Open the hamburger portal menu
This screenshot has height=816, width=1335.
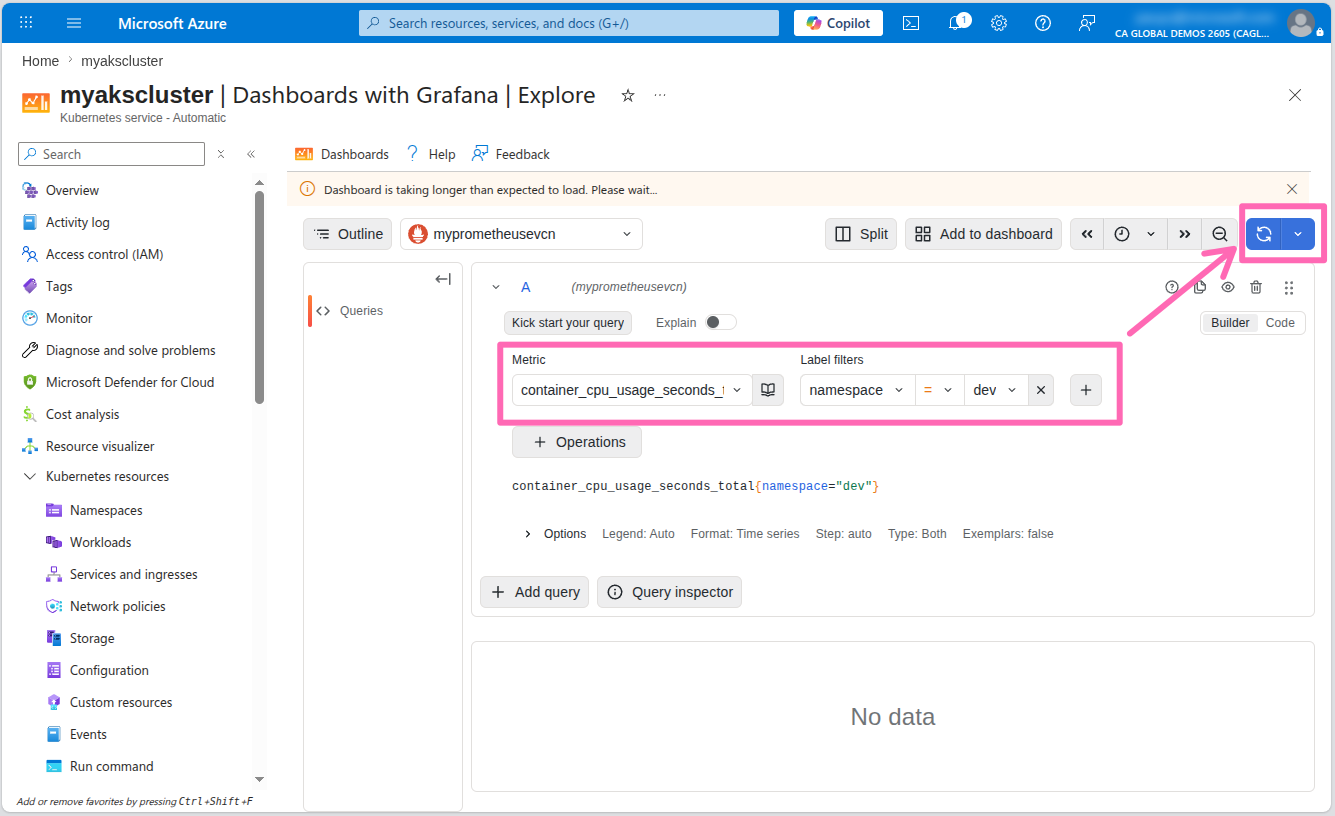[x=74, y=23]
